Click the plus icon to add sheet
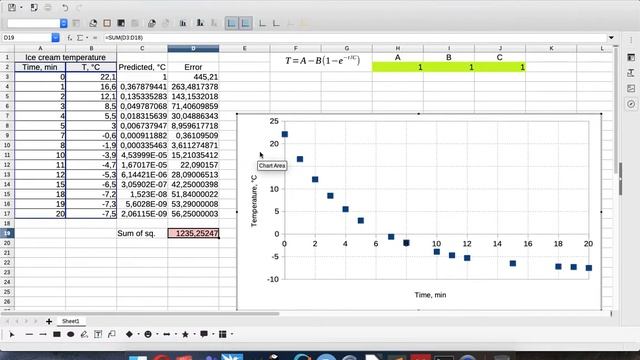The image size is (640, 360). click(x=49, y=321)
